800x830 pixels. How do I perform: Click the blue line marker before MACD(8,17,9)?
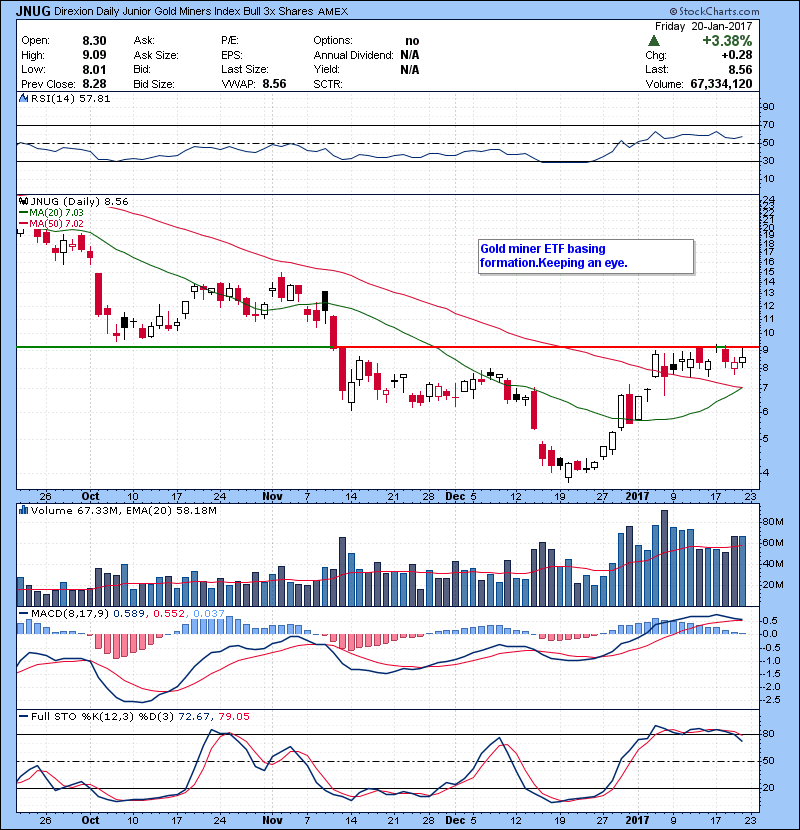23,614
